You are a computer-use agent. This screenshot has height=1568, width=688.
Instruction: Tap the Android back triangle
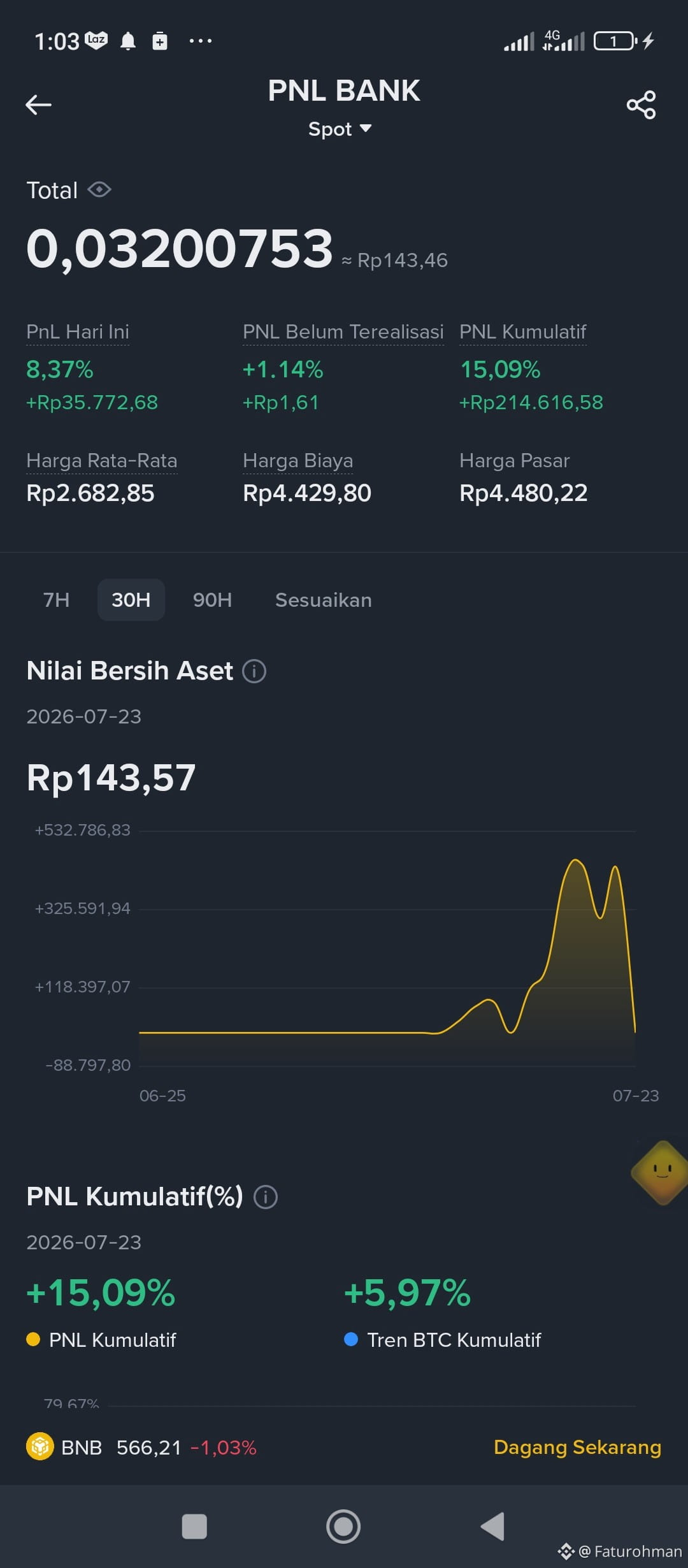(492, 1526)
